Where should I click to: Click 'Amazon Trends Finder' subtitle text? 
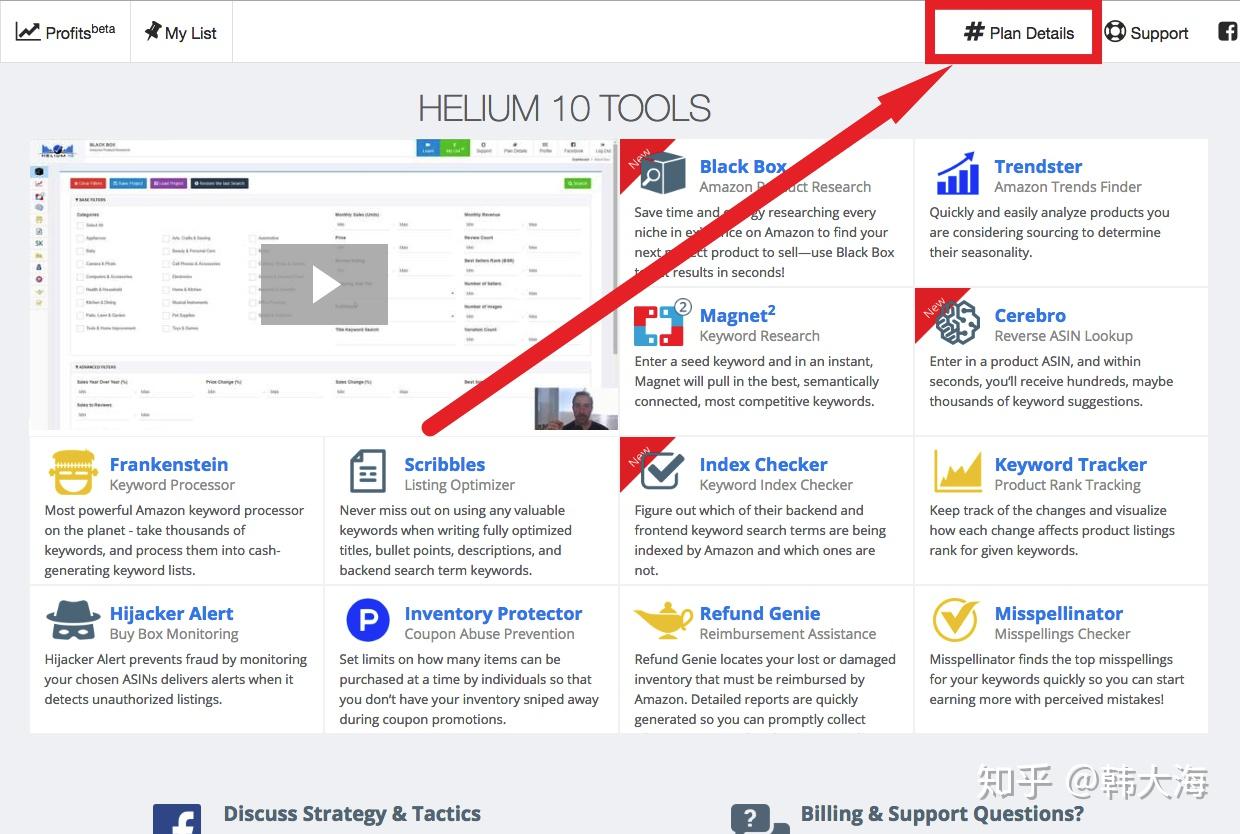click(1068, 187)
